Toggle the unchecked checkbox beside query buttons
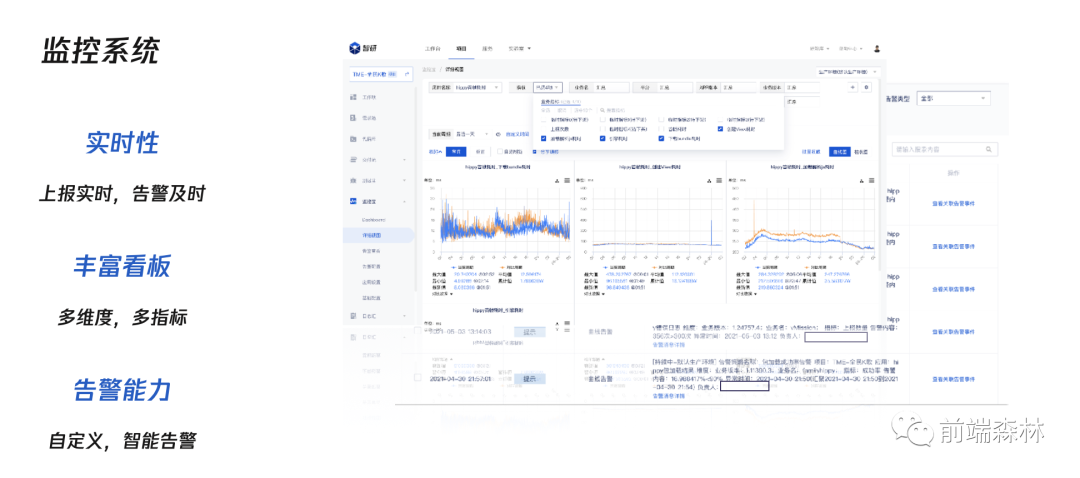 (x=501, y=152)
